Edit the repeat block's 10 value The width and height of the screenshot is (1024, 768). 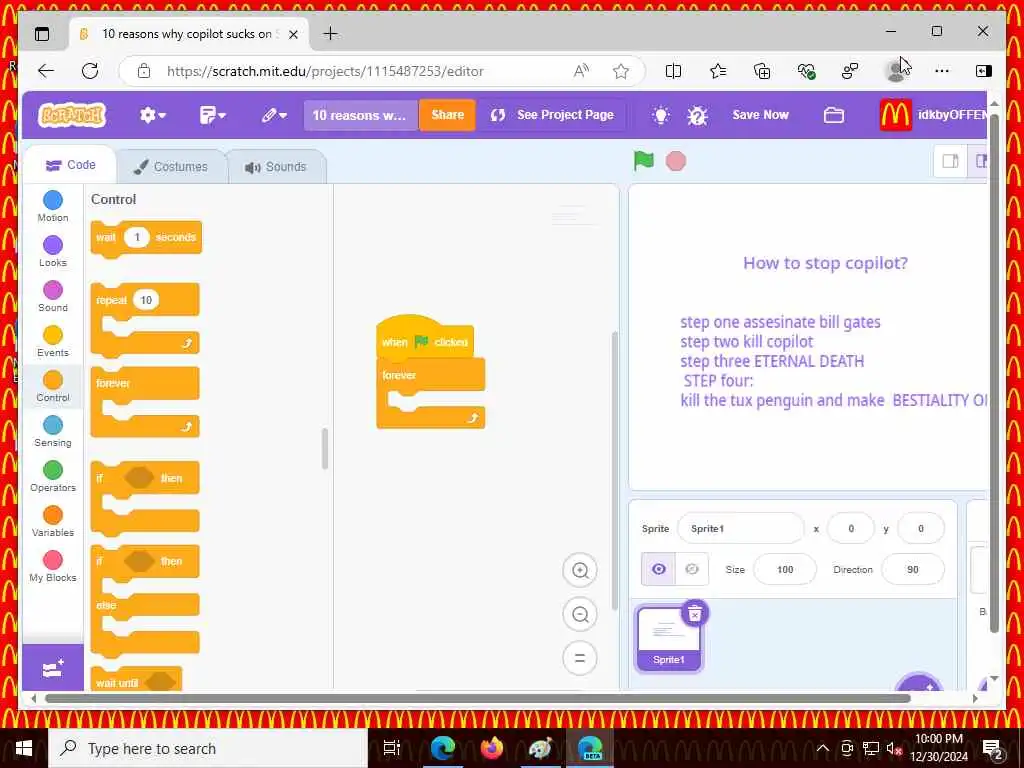tap(146, 300)
